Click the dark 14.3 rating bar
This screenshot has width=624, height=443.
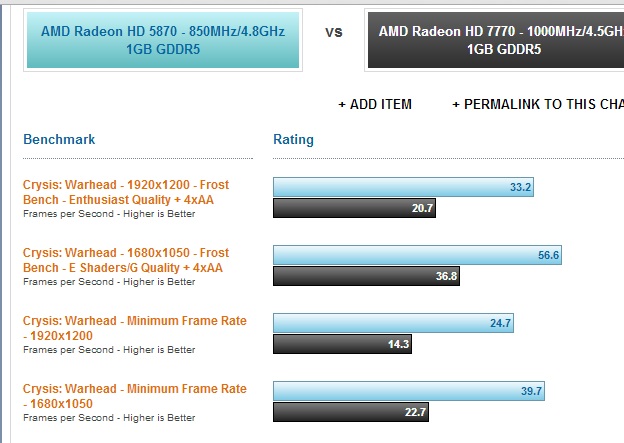tap(342, 344)
